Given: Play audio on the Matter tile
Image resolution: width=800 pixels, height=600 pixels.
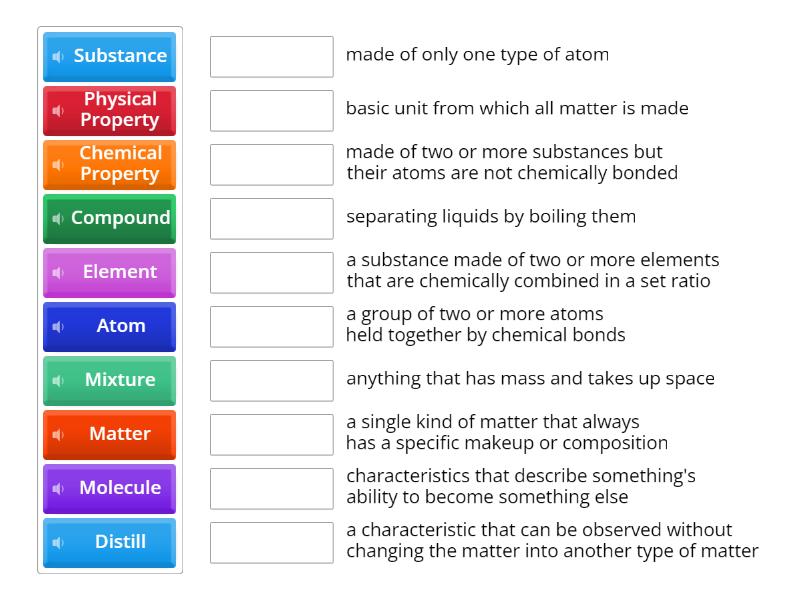Looking at the screenshot, I should pos(58,434).
